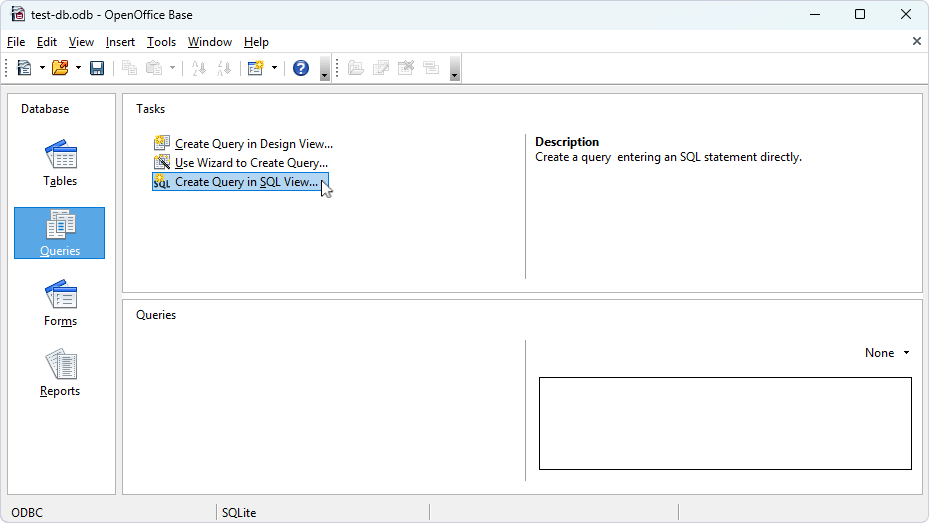Open OpenOffice Help via question mark icon

301,68
